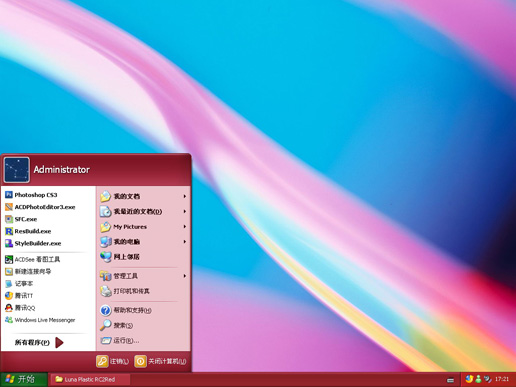Open 运行 run dialog icon

106,340
